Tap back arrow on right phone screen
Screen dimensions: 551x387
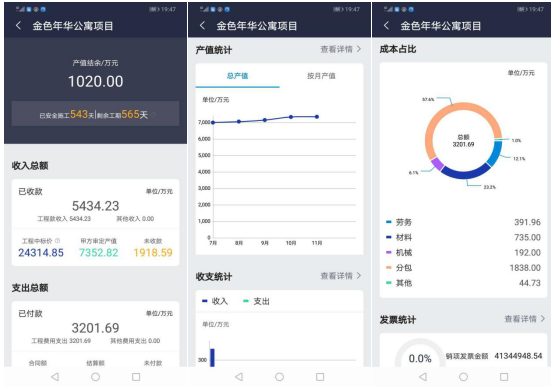point(387,25)
